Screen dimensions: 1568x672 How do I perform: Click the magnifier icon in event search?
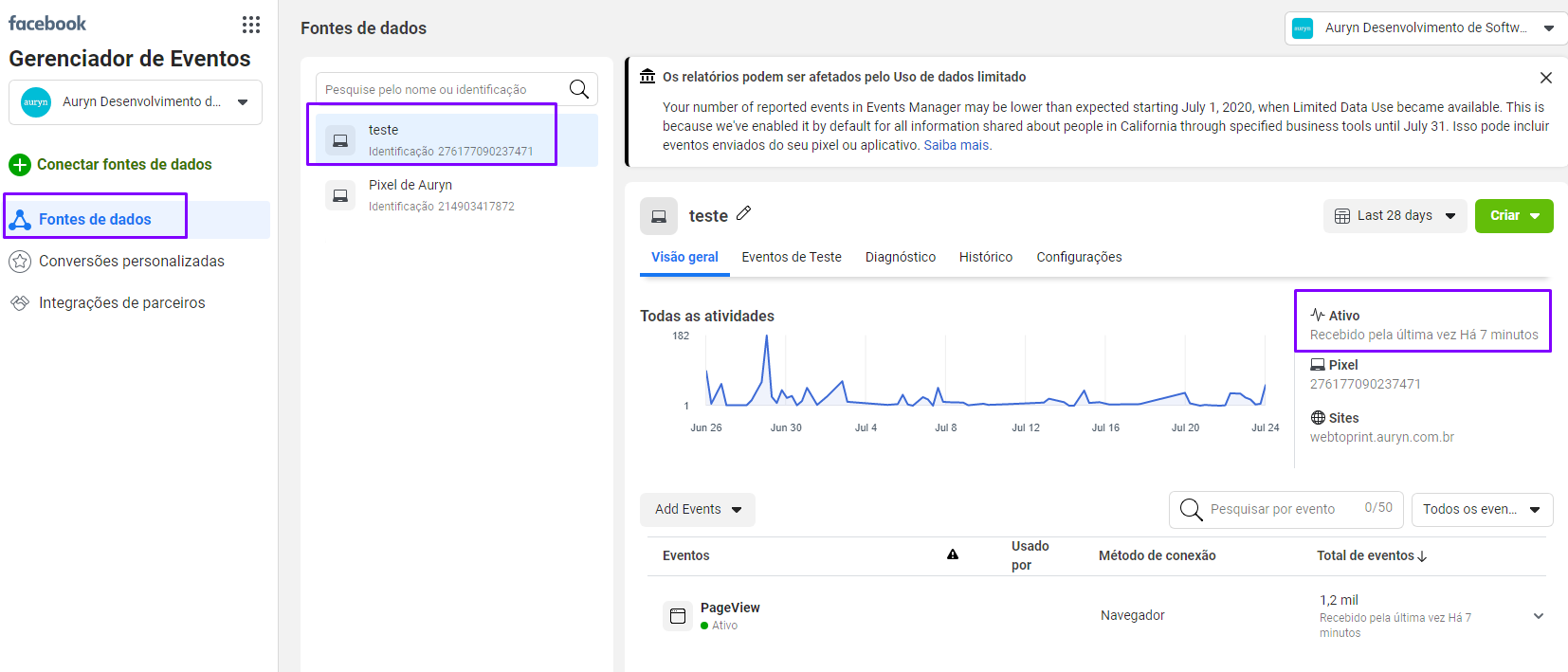click(x=1191, y=510)
